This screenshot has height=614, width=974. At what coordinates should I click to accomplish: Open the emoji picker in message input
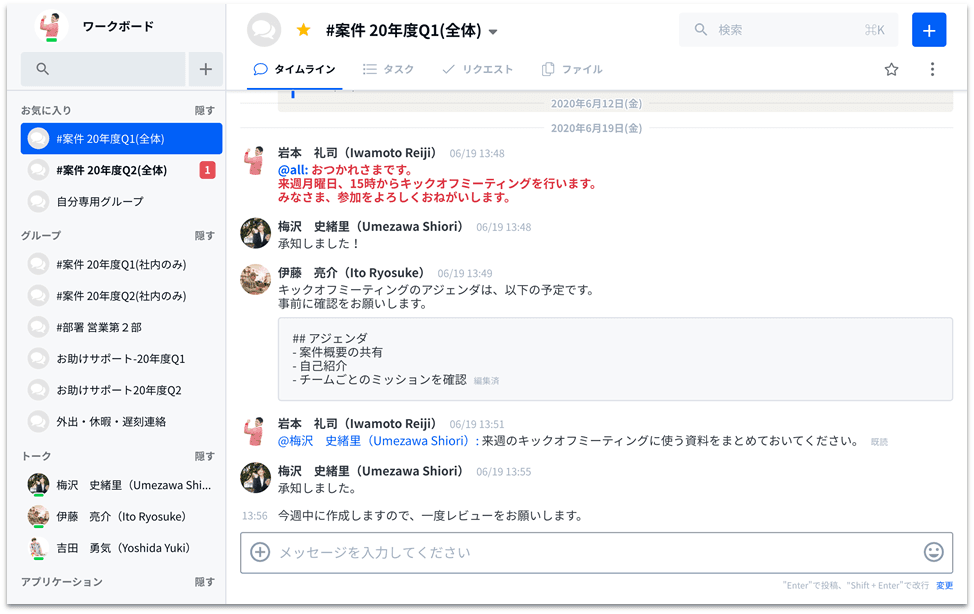click(x=933, y=552)
